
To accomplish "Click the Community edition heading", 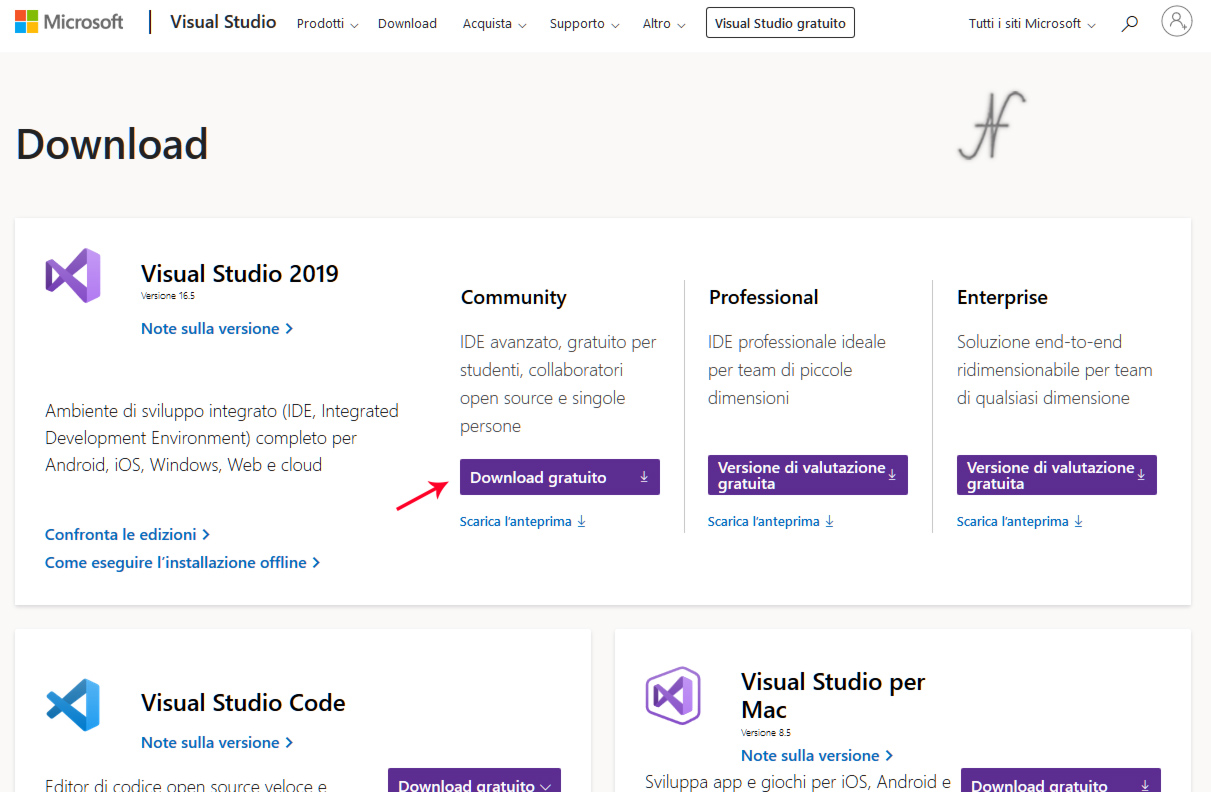I will (514, 297).
